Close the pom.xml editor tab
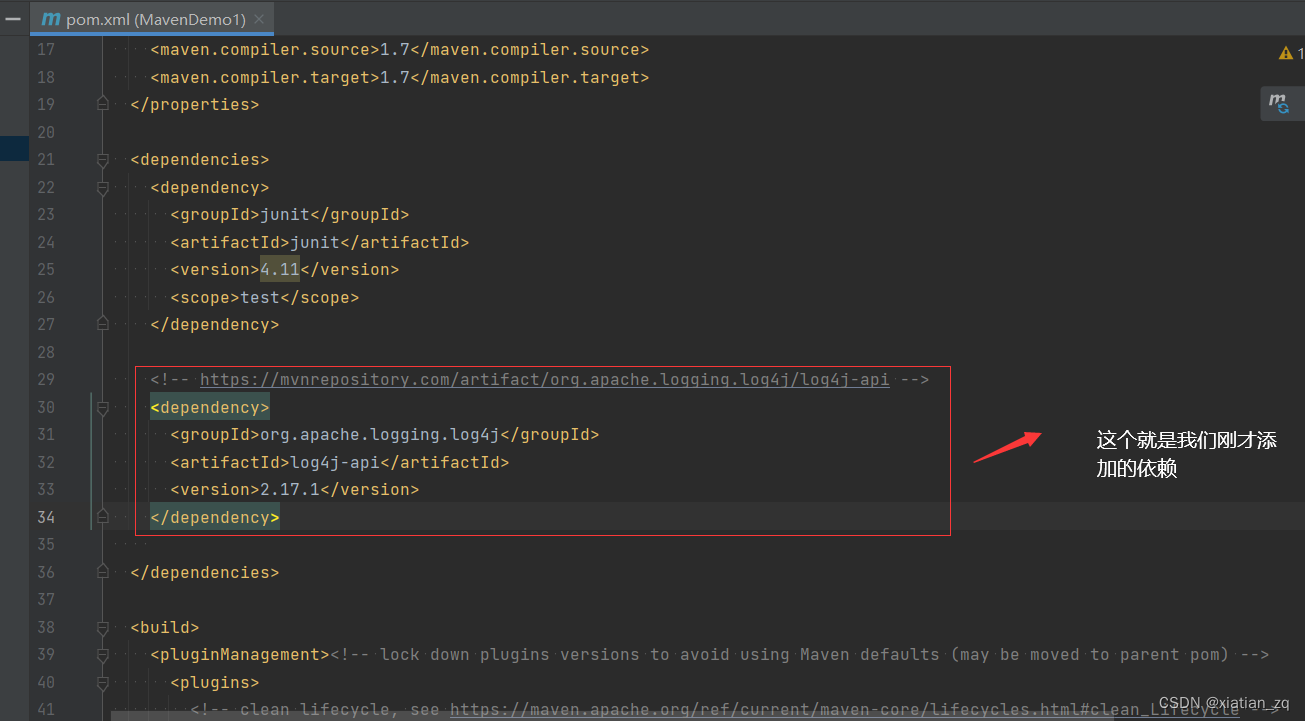This screenshot has height=721, width=1305. tap(259, 19)
